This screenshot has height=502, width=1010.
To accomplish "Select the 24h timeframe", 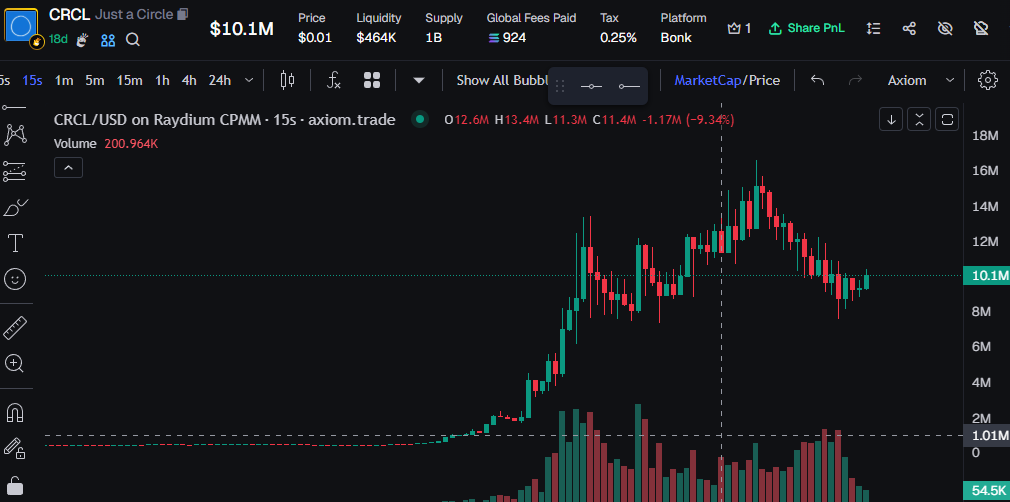I will tap(220, 81).
